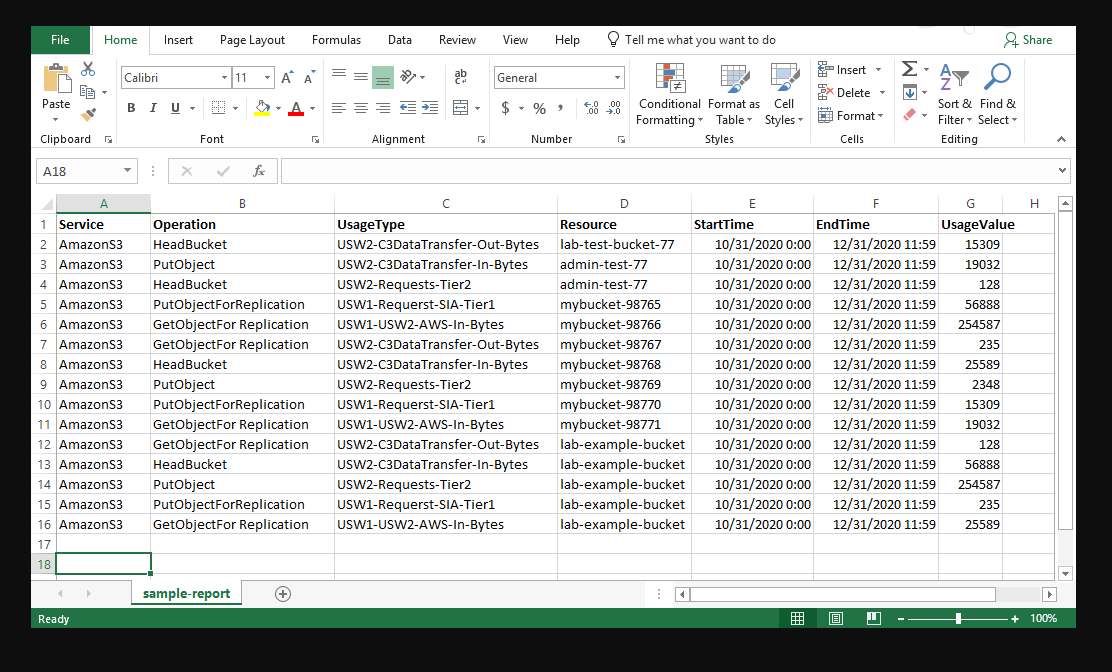Switch to the Formulas tab
This screenshot has height=672, width=1112.
click(336, 40)
